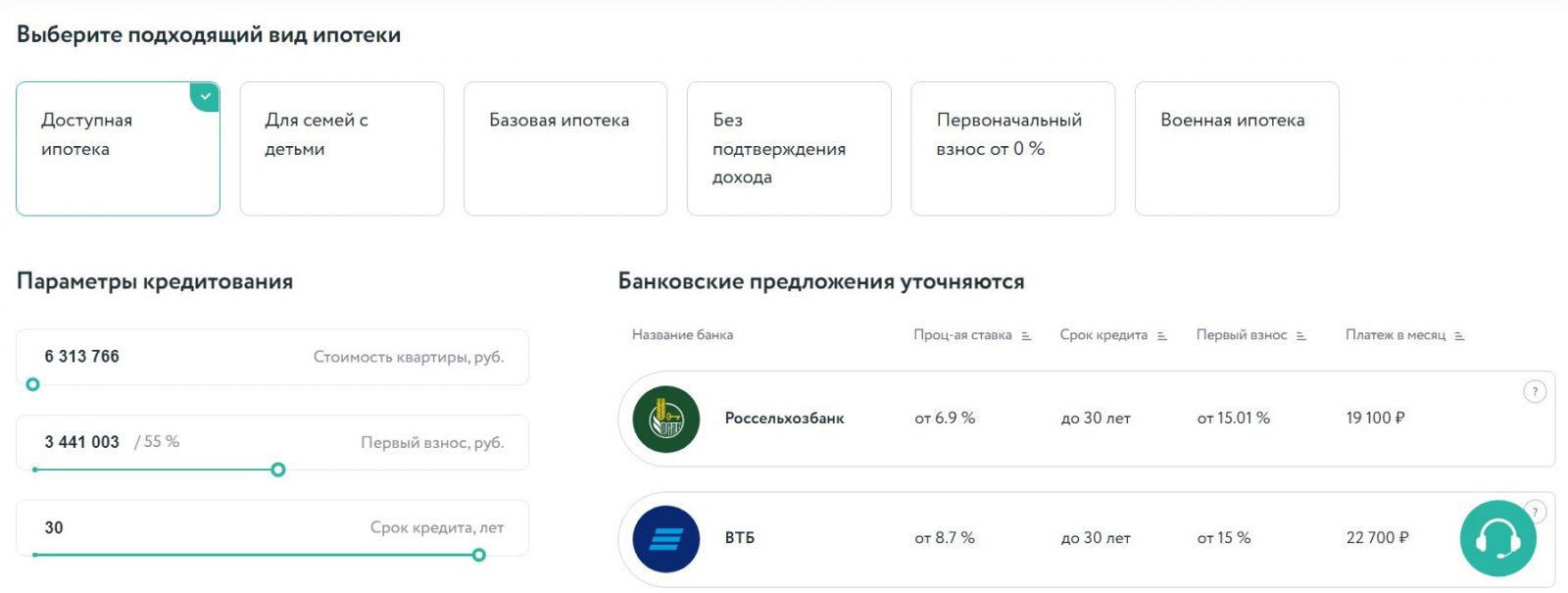
Task: Select the Военная ипотека option
Action: 1237,149
